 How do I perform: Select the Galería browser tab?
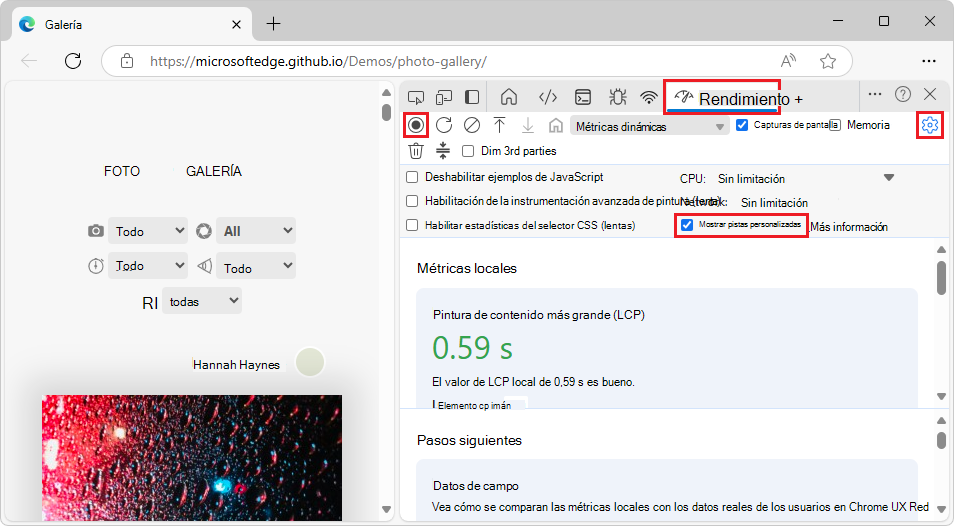[131, 24]
